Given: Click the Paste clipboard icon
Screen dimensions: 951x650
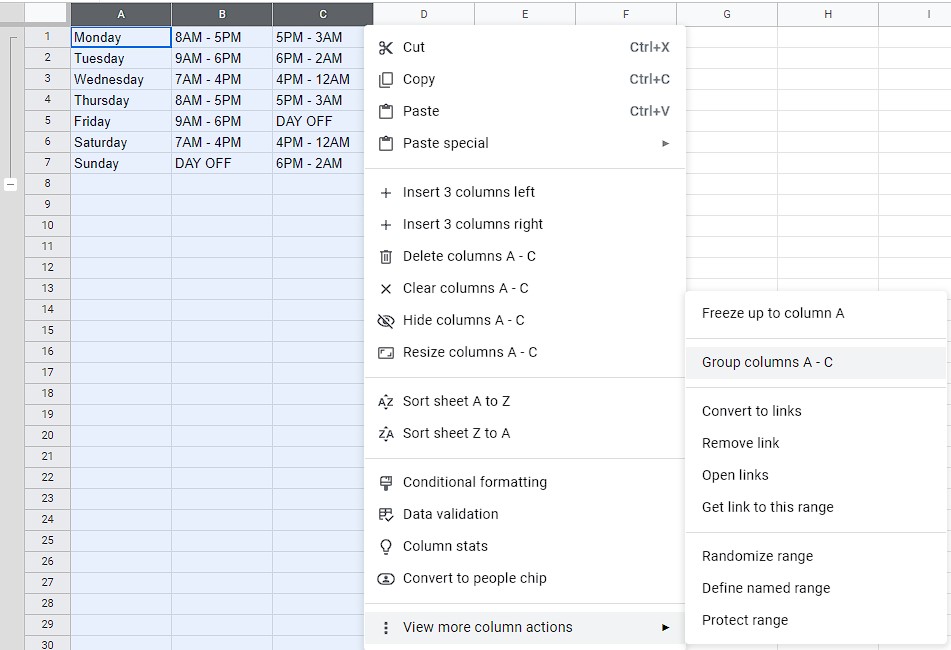Looking at the screenshot, I should (386, 112).
